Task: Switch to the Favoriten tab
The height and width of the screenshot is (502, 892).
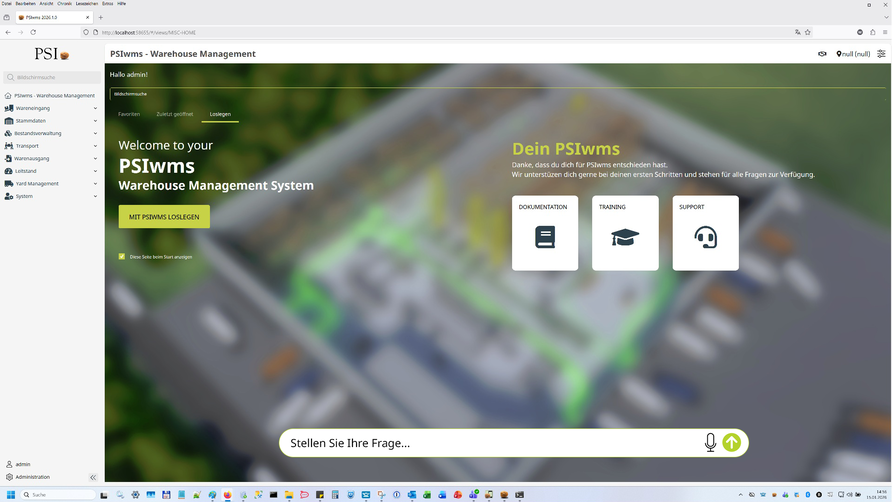Action: [129, 114]
